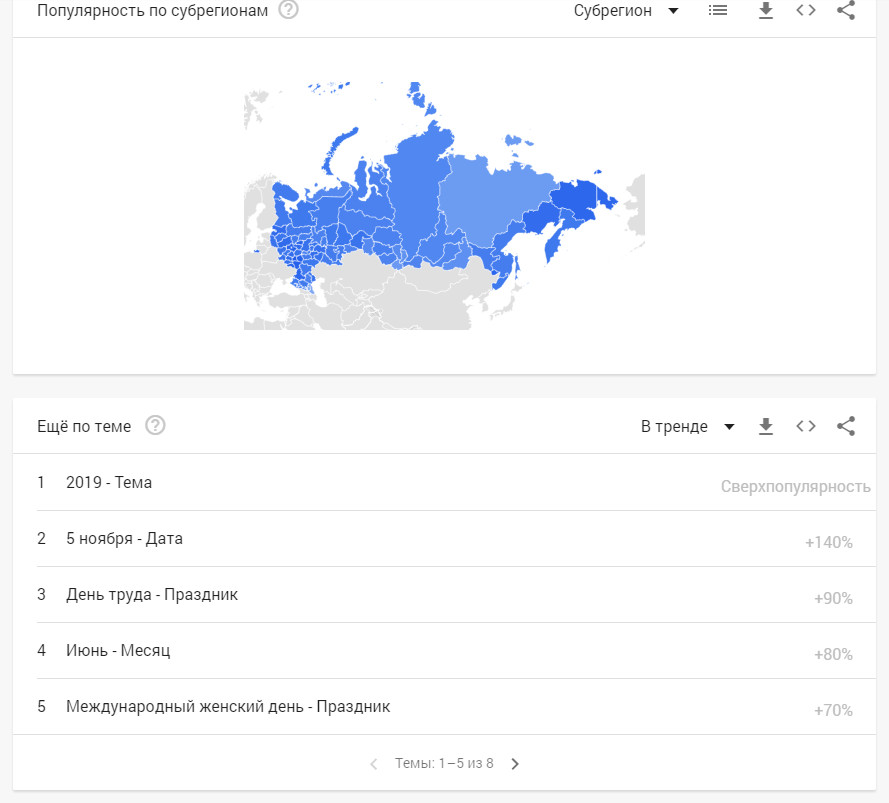Screen dimensions: 889x803
Task: Switch subregion map to list view
Action: 717,11
